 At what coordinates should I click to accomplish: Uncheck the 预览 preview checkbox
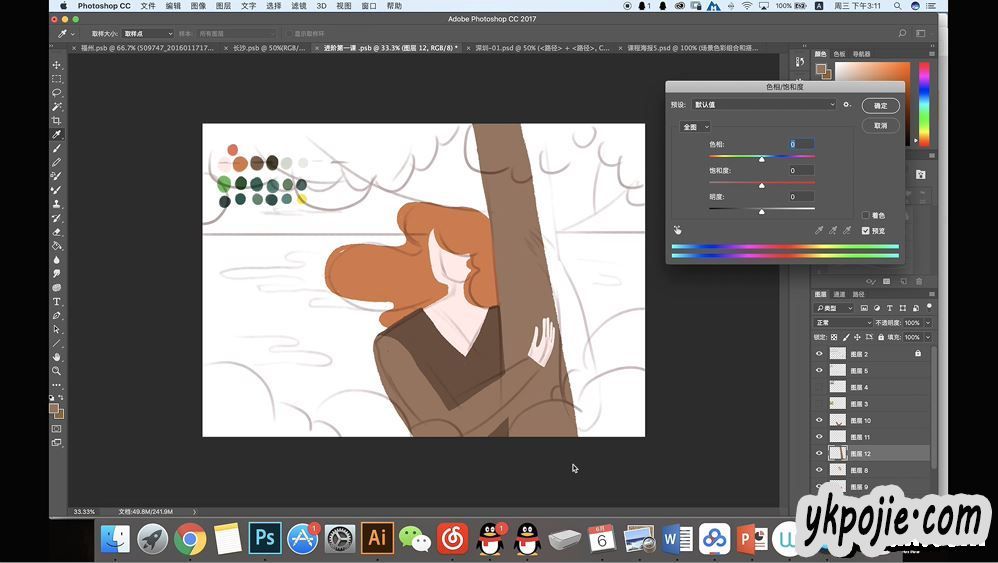click(866, 230)
